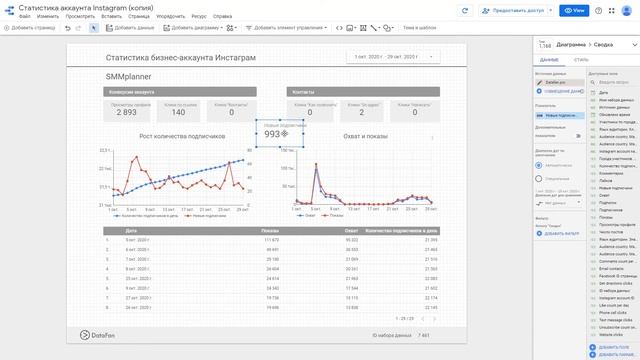This screenshot has height=360, width=640.
Task: Click the Data Studio logo icon
Action: 9,11
